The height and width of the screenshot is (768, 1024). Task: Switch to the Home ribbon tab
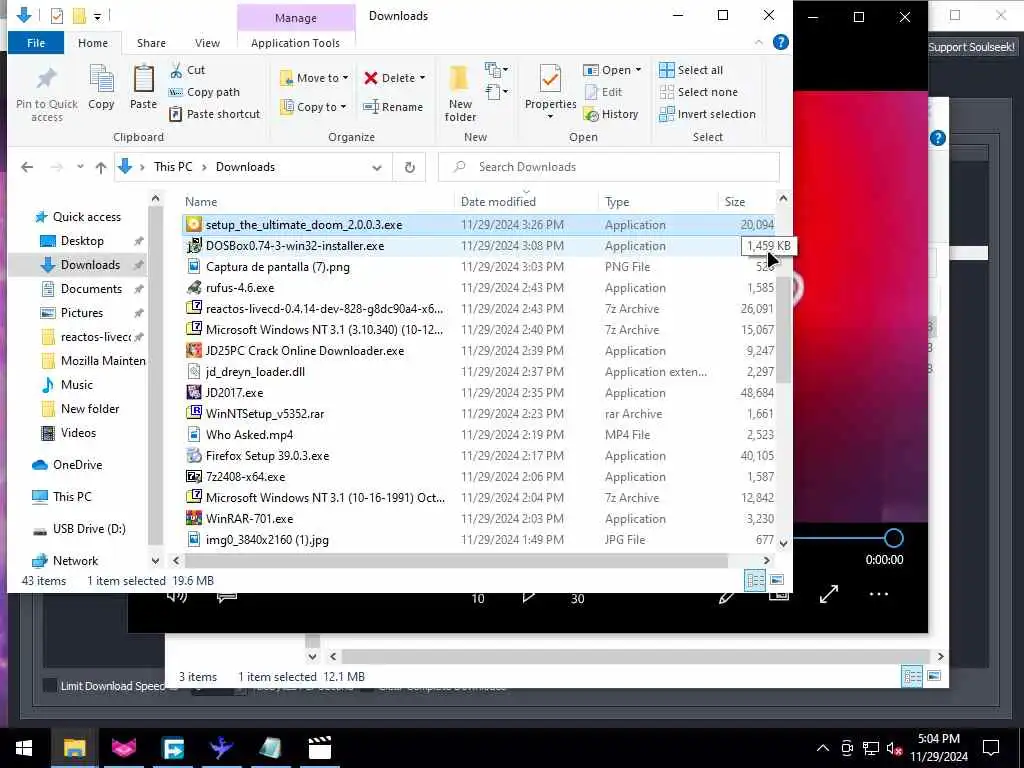click(93, 43)
